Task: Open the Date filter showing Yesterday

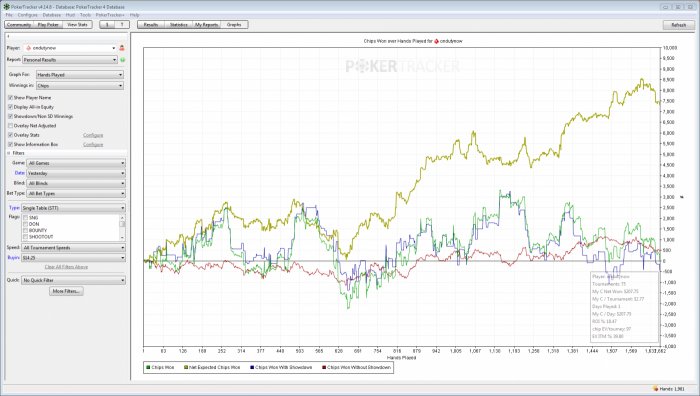Action: pyautogui.click(x=76, y=173)
